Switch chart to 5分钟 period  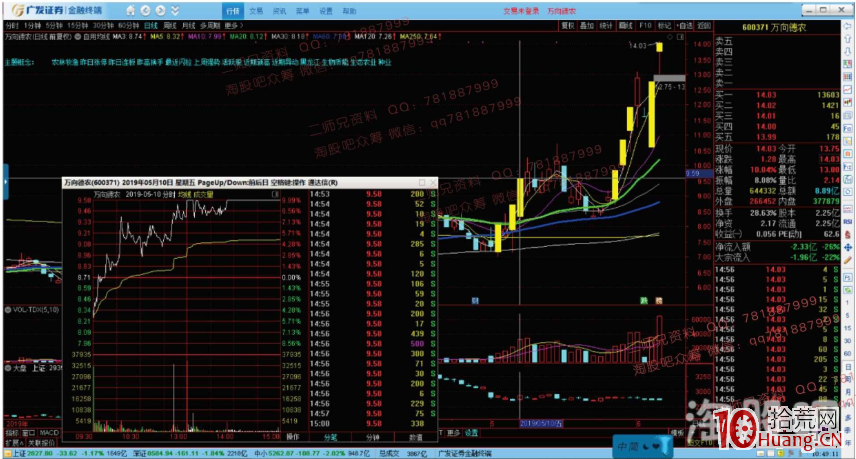point(55,26)
